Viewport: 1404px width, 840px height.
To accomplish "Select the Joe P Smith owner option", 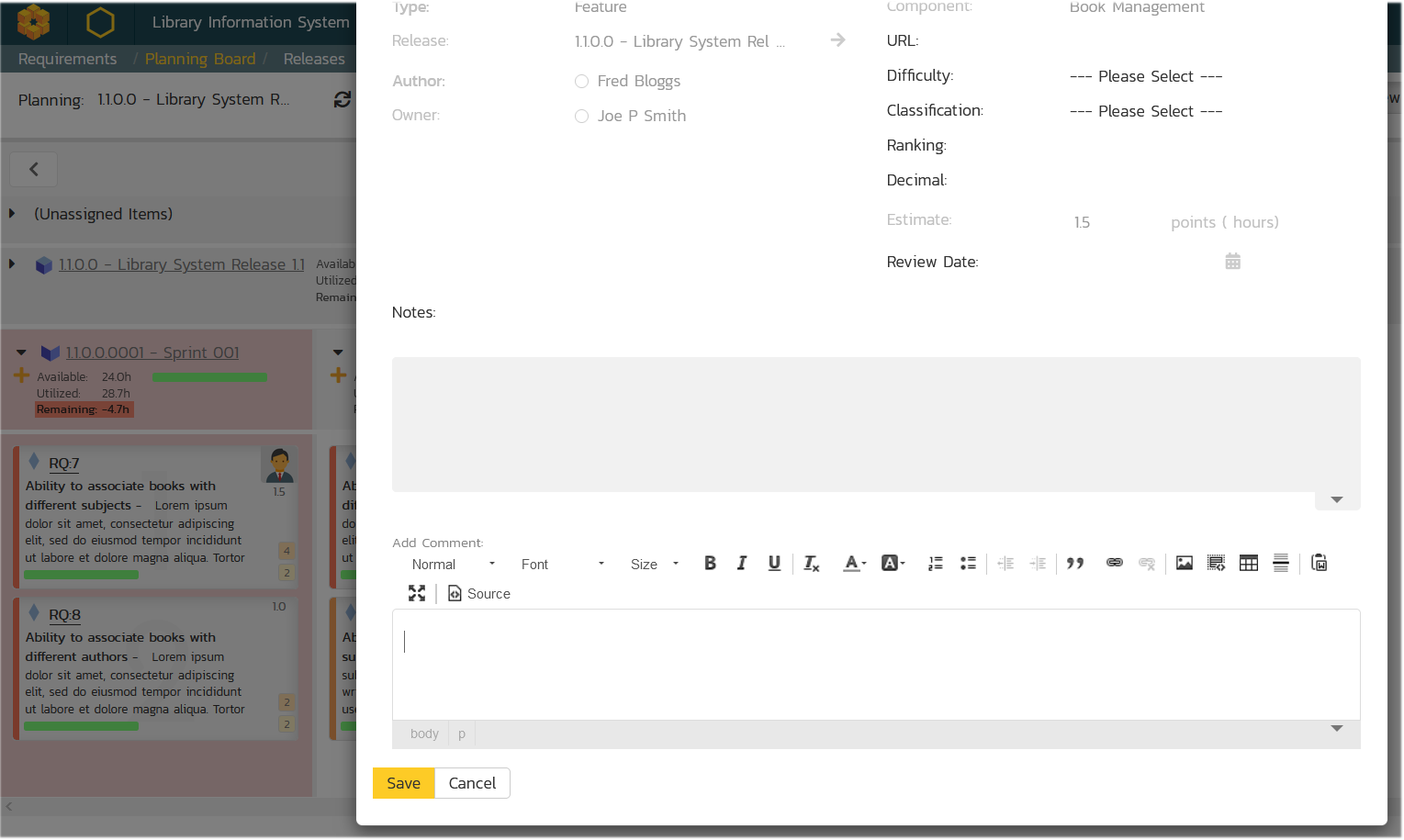I will pyautogui.click(x=581, y=117).
